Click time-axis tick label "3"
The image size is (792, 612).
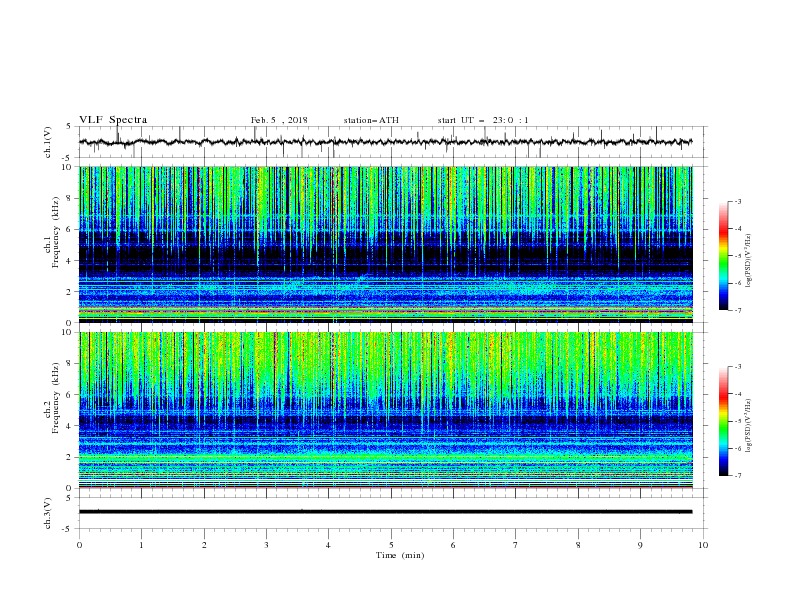(266, 545)
